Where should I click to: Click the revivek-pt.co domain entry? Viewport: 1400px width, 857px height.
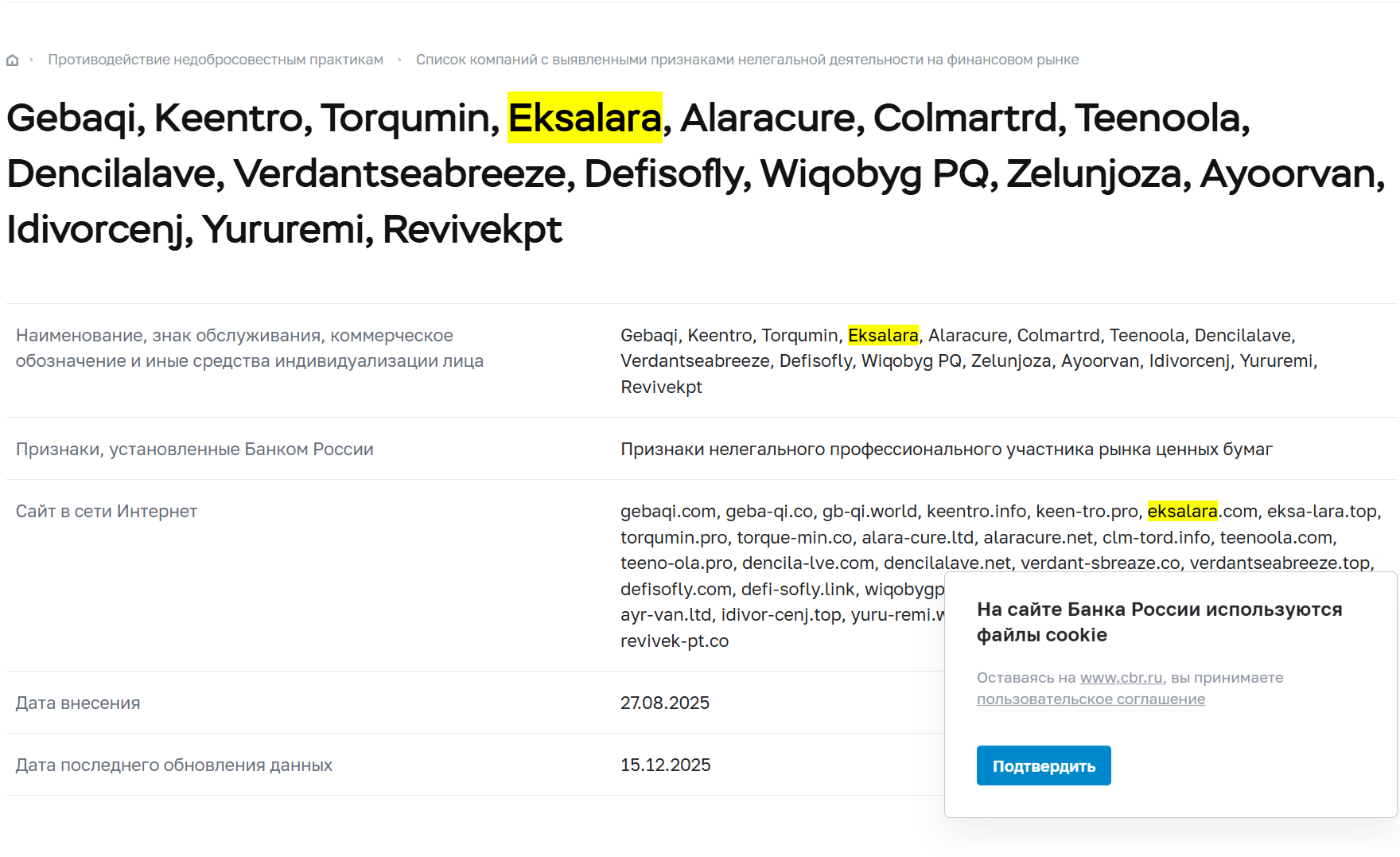point(673,640)
